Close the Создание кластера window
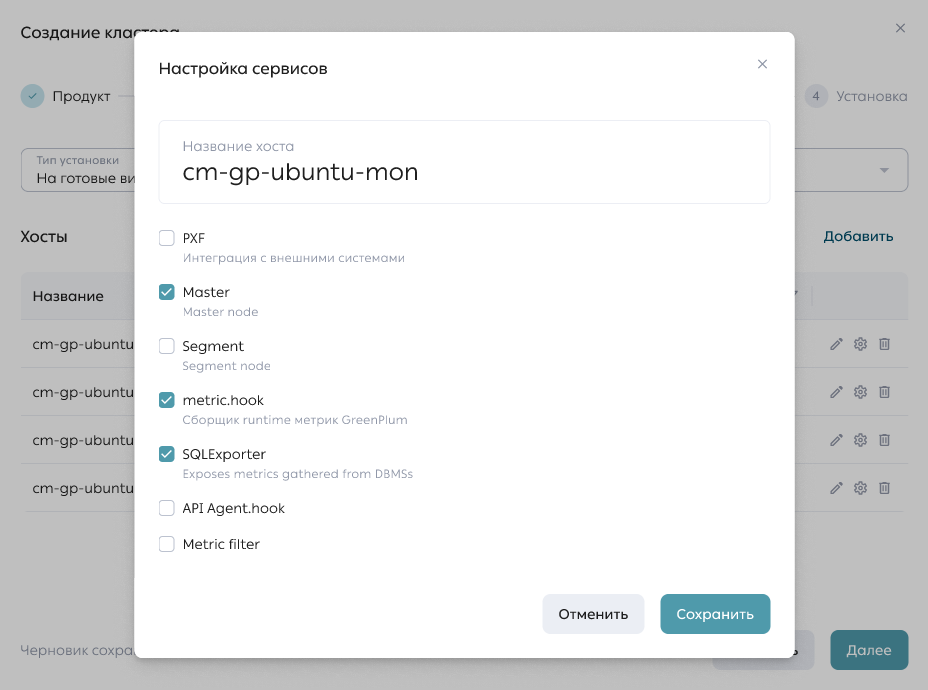 (x=900, y=28)
